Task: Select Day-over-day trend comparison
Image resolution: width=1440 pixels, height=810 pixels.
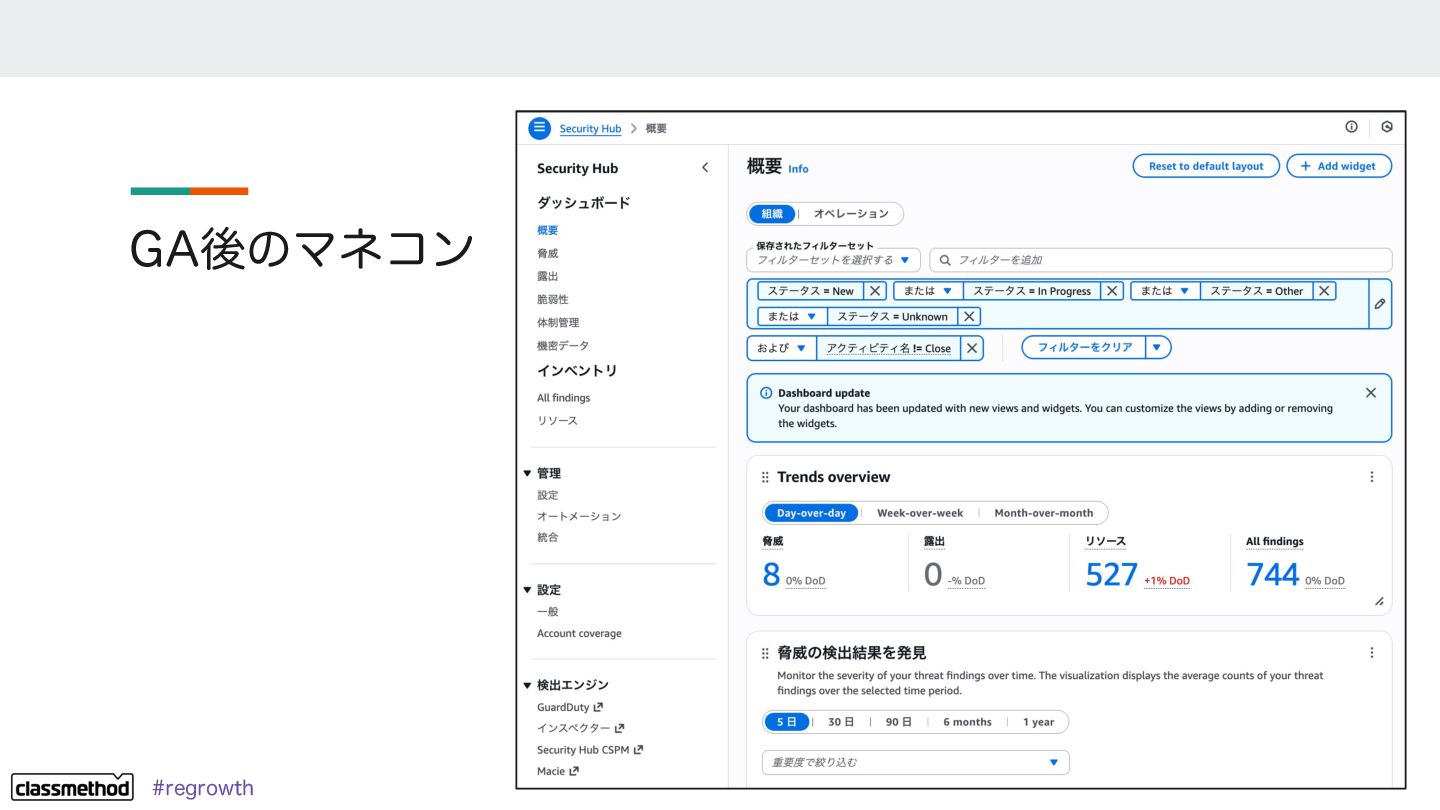Action: (811, 513)
